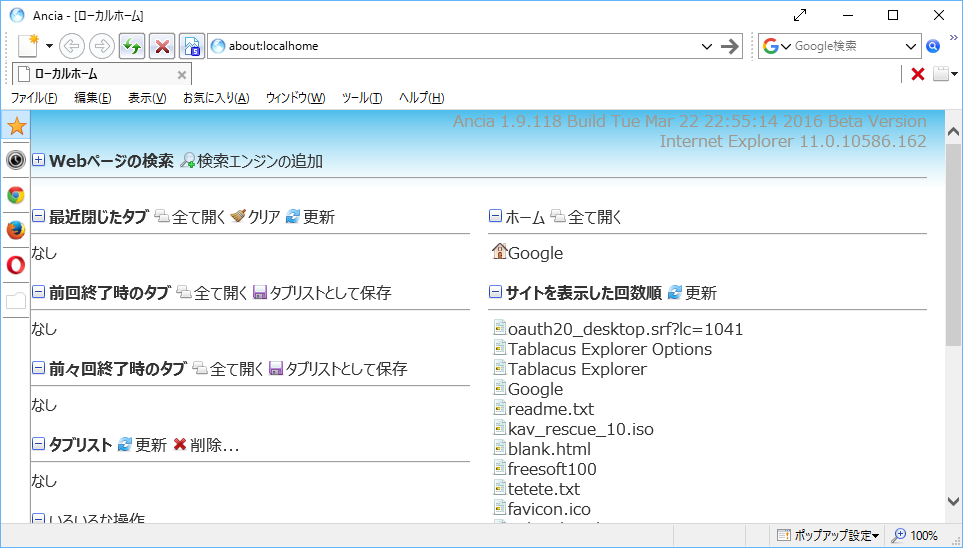Select the ローカルホーム tab
This screenshot has height=548, width=963.
(102, 74)
